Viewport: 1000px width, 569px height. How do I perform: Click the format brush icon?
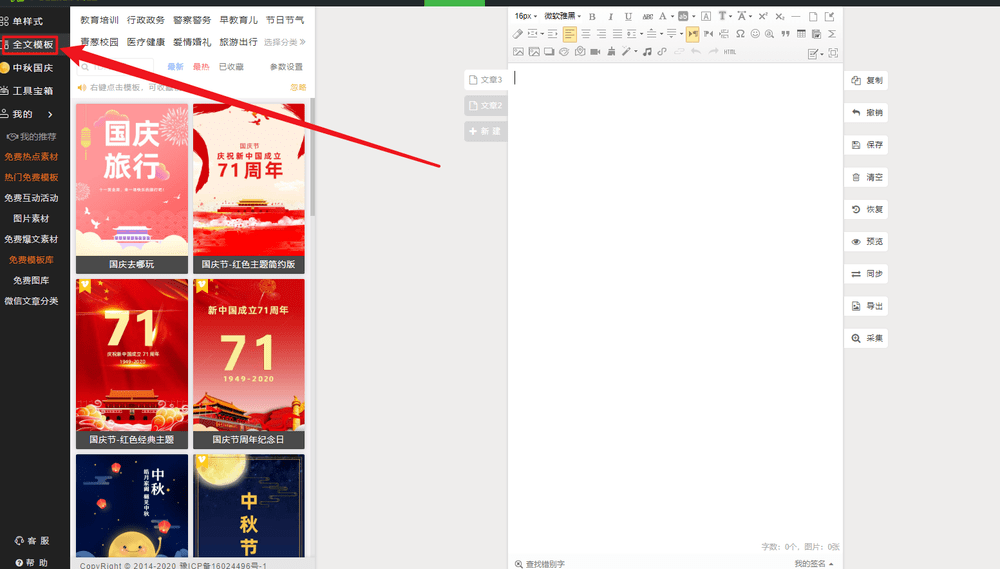[x=611, y=52]
